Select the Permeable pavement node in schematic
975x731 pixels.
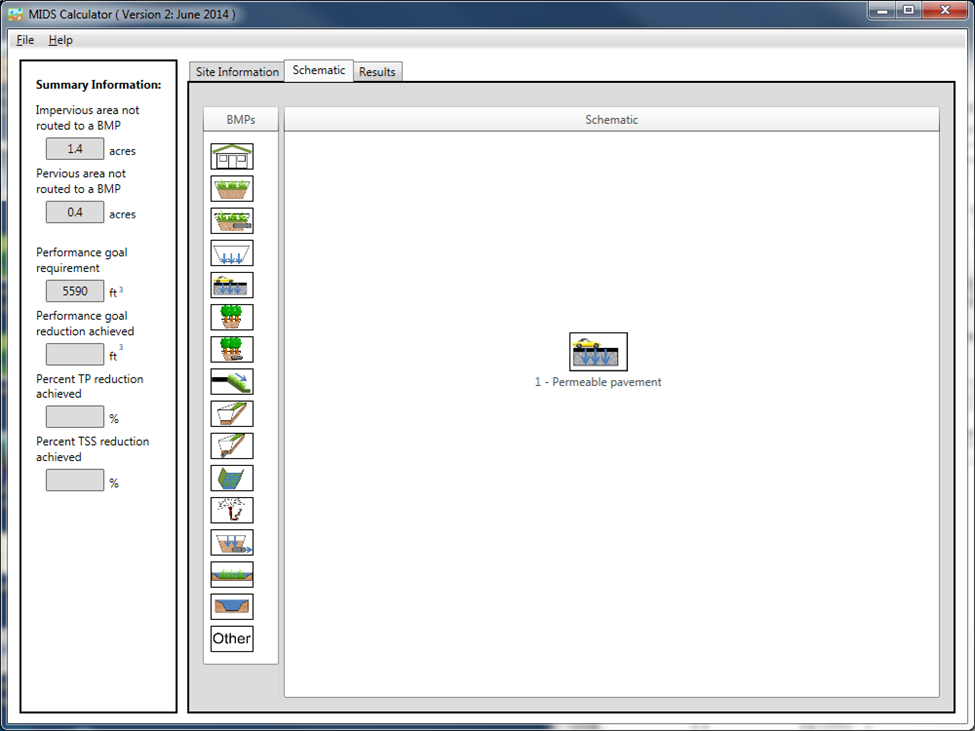[x=598, y=352]
